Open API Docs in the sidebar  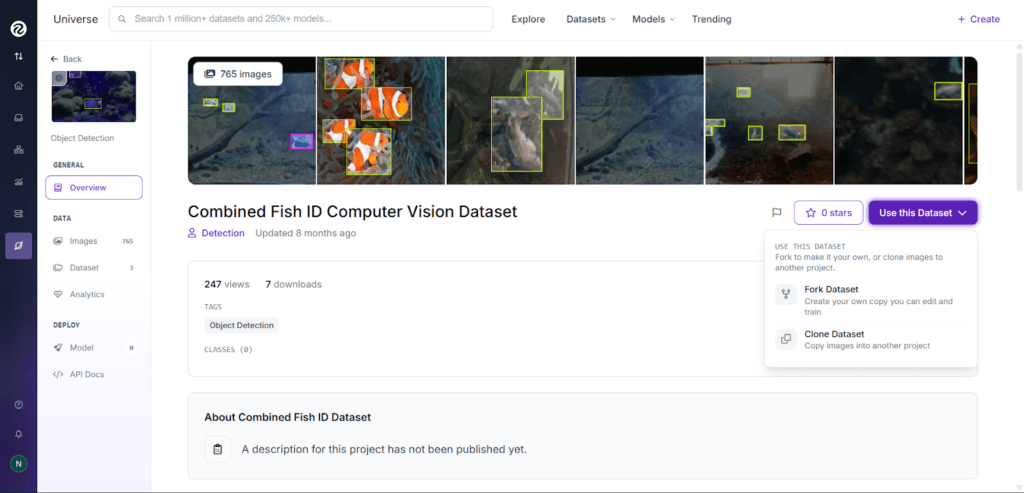coord(86,374)
